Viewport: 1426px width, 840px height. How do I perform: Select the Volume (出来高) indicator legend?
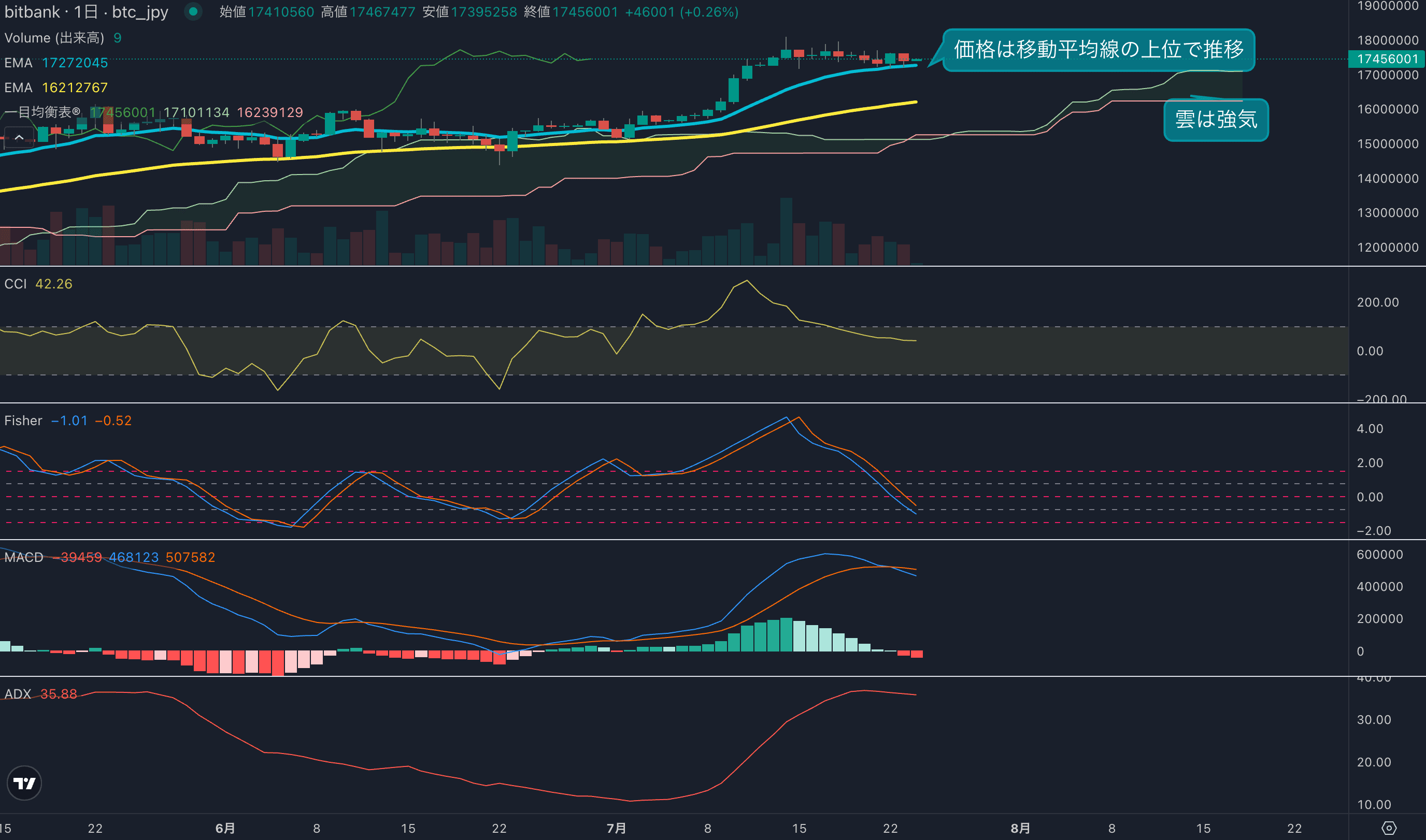coord(54,38)
